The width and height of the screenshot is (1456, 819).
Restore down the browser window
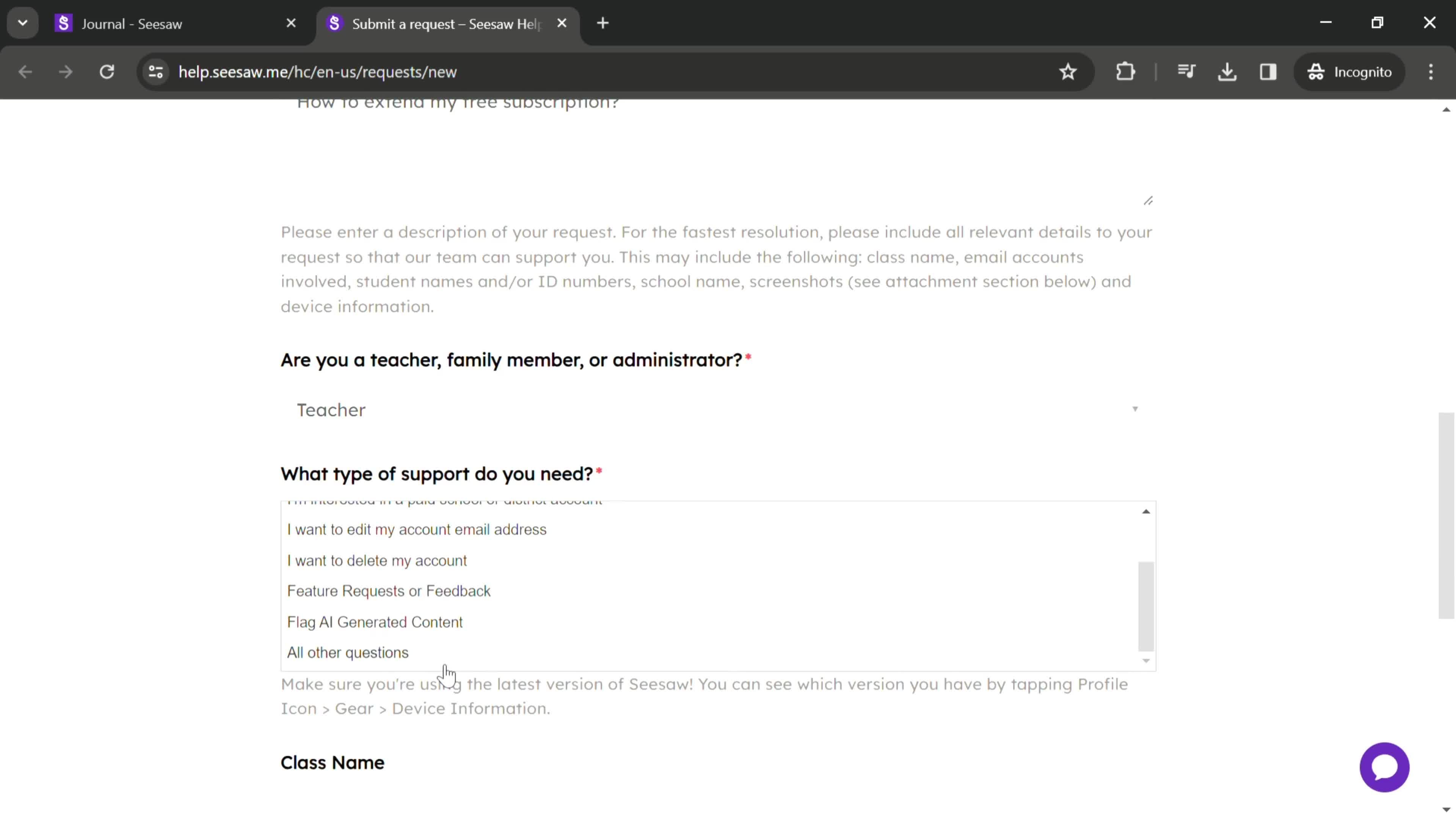click(x=1378, y=23)
